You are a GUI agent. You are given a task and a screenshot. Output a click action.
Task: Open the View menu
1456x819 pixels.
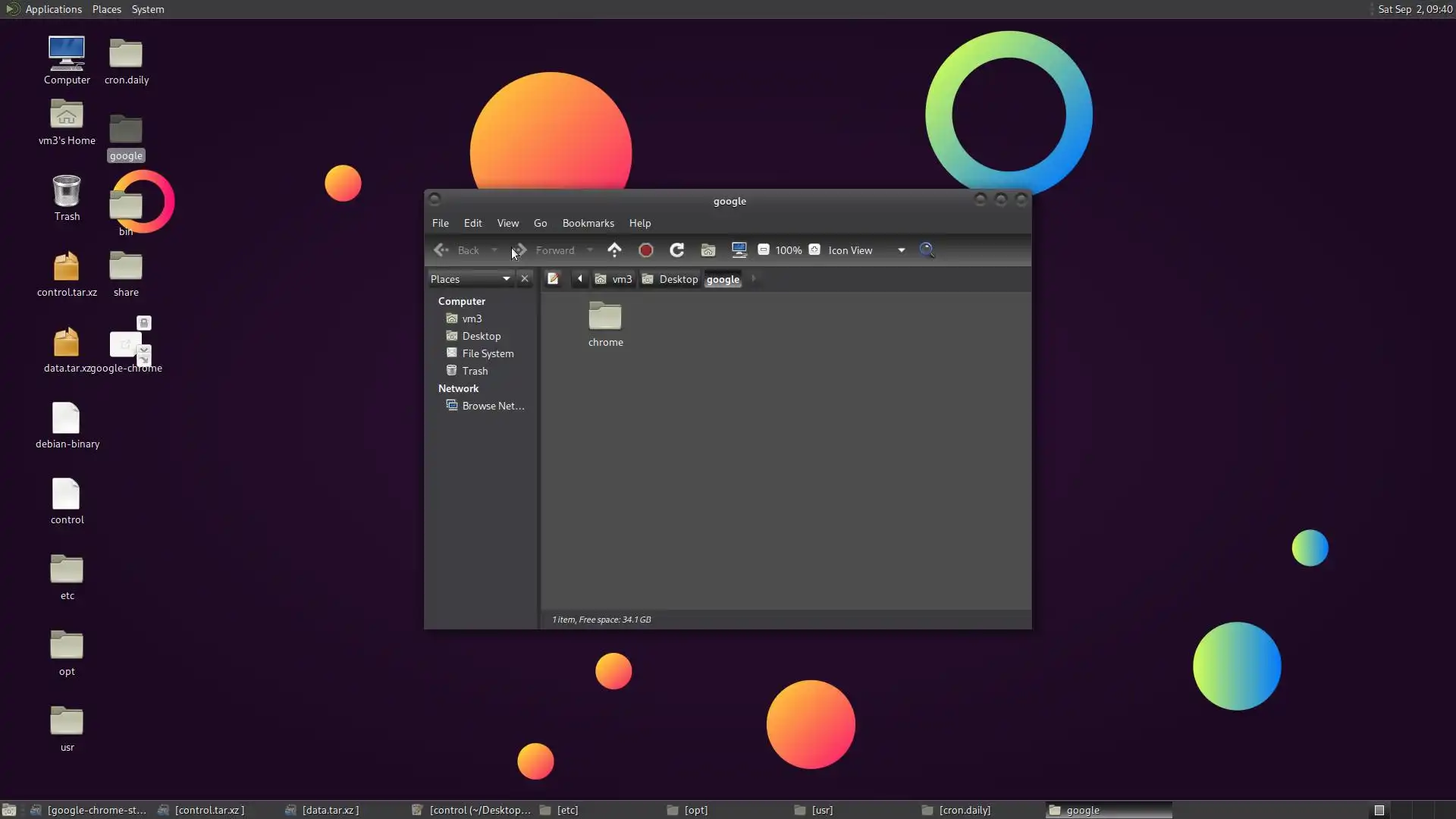point(507,223)
